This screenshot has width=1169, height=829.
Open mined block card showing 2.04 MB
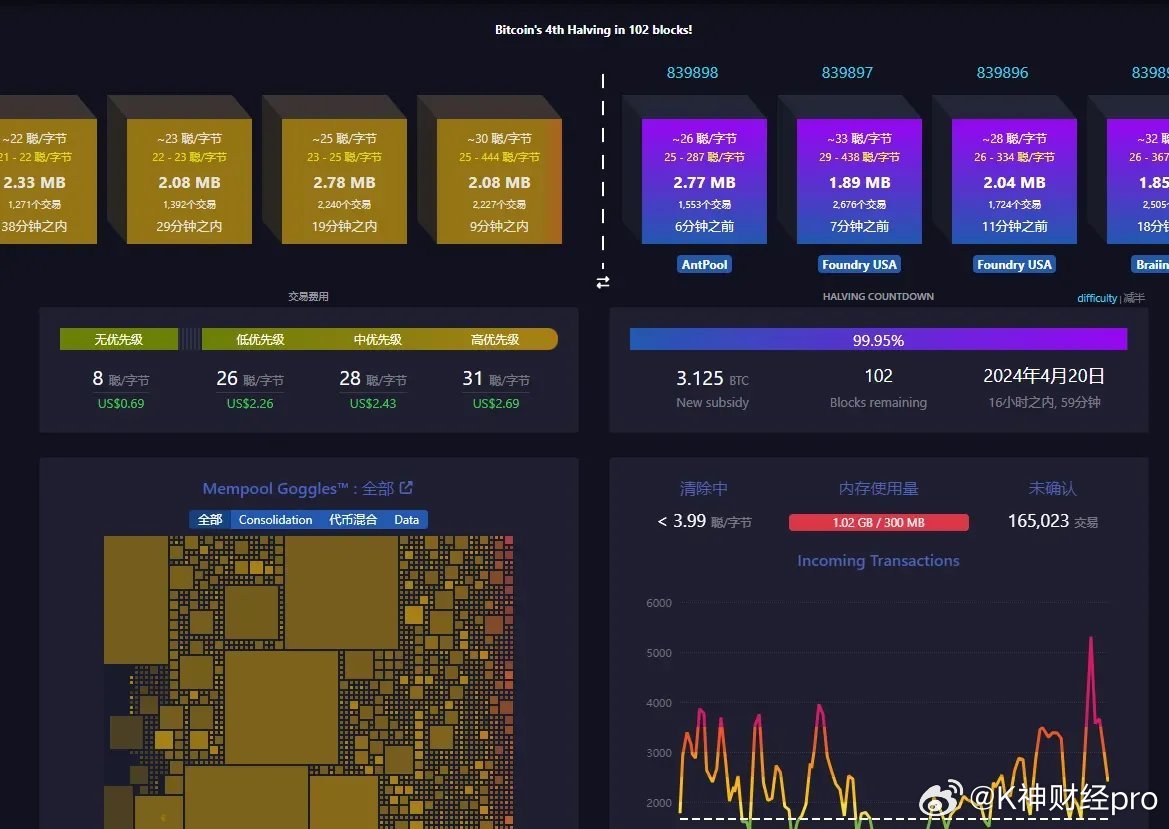(1014, 181)
